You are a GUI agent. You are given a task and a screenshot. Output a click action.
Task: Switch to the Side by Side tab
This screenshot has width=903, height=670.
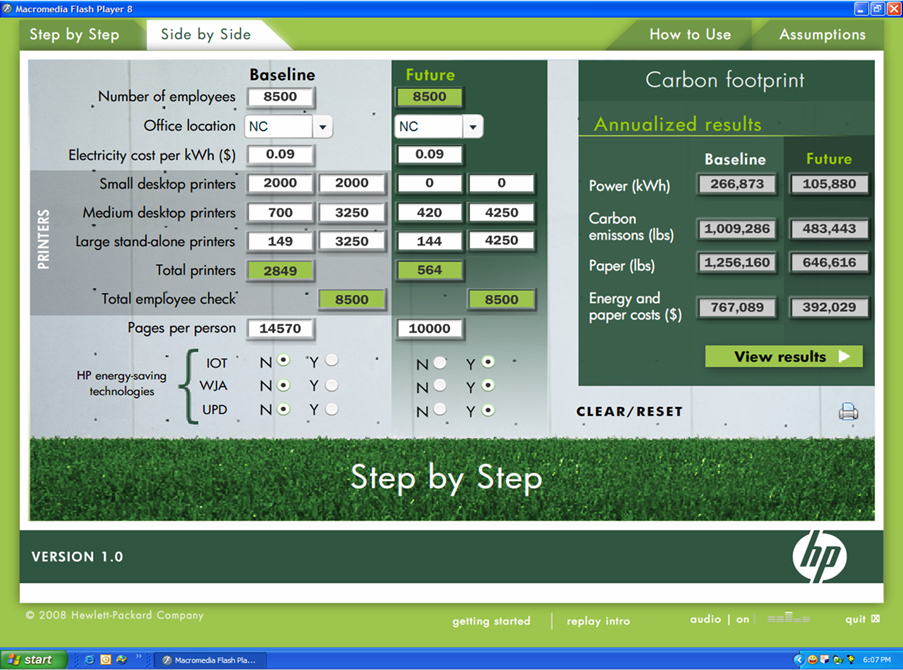click(x=206, y=35)
